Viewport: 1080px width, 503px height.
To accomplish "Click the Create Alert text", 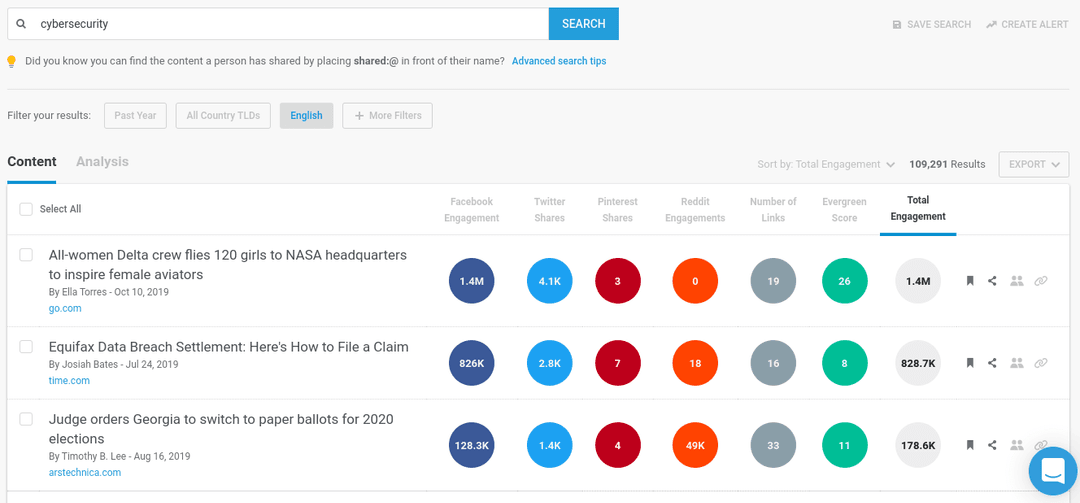I will 1035,24.
